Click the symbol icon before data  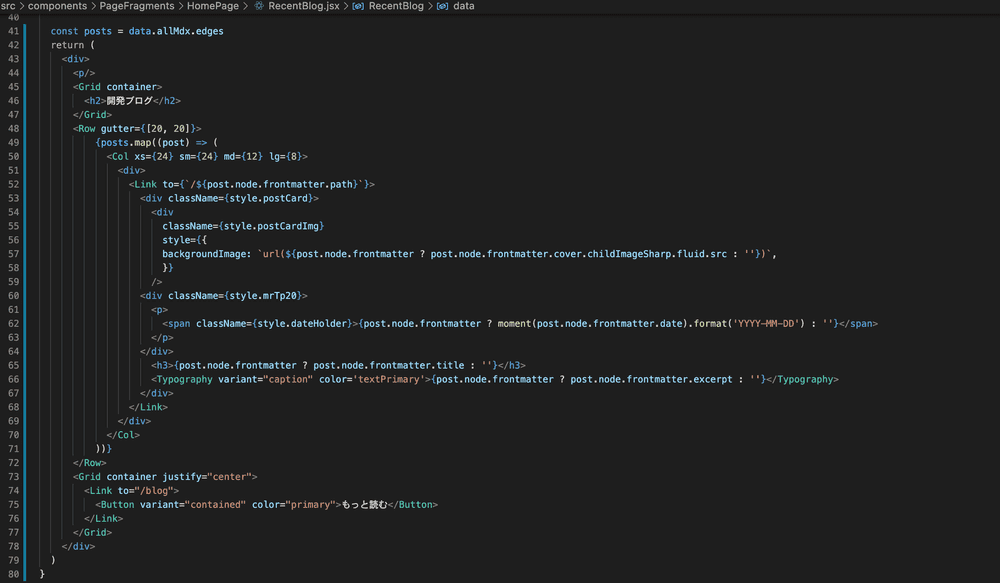tap(442, 6)
